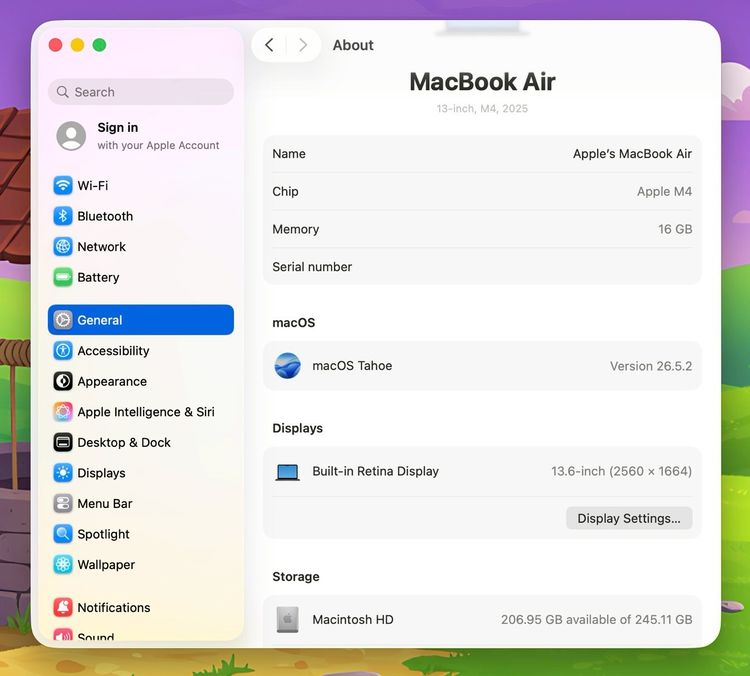This screenshot has height=676, width=750.
Task: Click the Macintosh HD drive icon
Action: tap(287, 620)
